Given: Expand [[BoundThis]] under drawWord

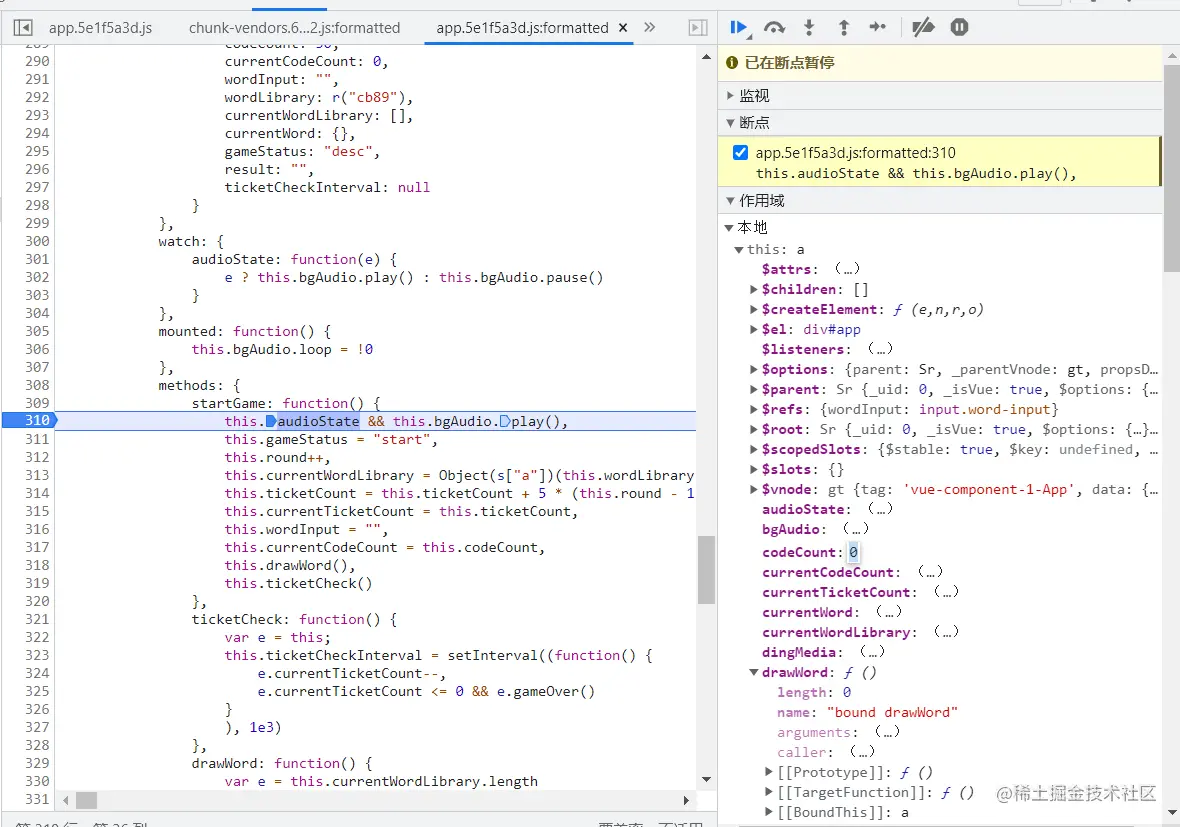Looking at the screenshot, I should point(769,812).
